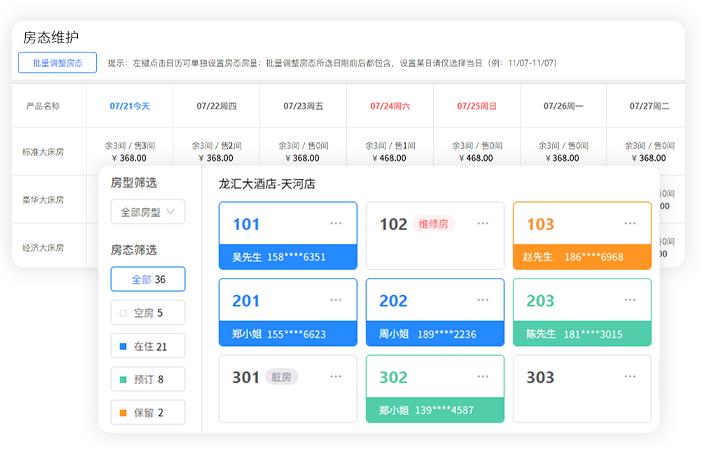708x449 pixels.
Task: Click the 07/22周四 标准大床房 price cell
Action: (216, 151)
